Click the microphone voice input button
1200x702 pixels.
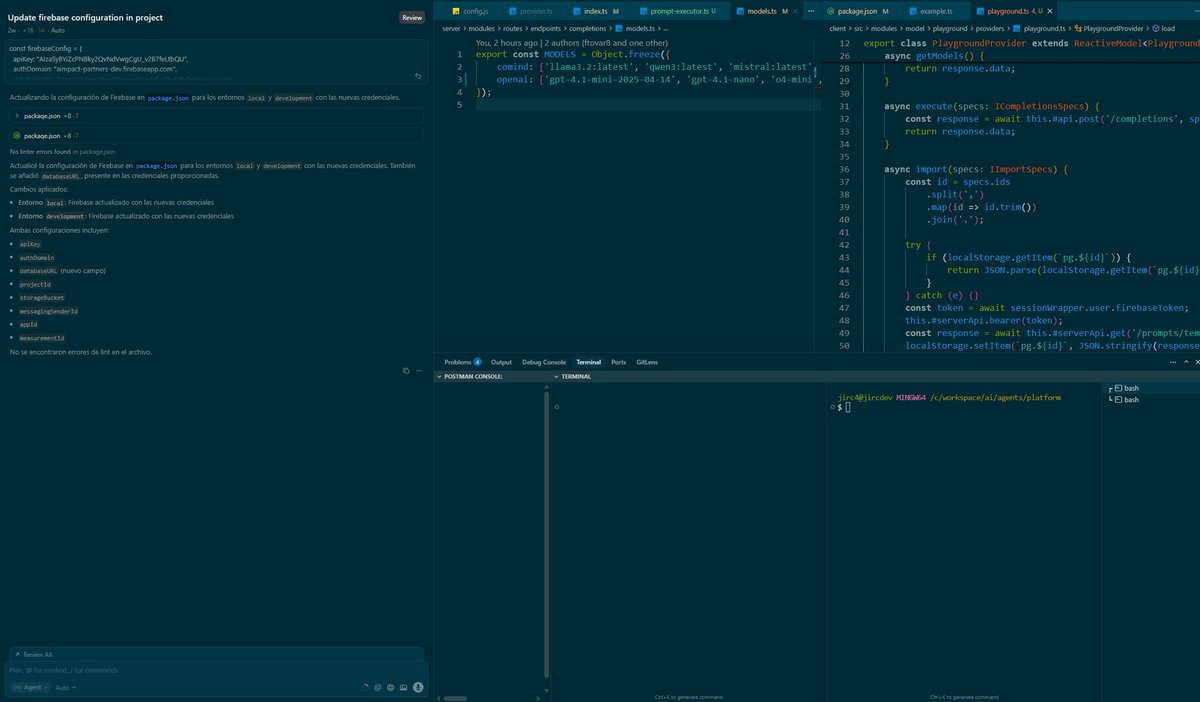418,688
